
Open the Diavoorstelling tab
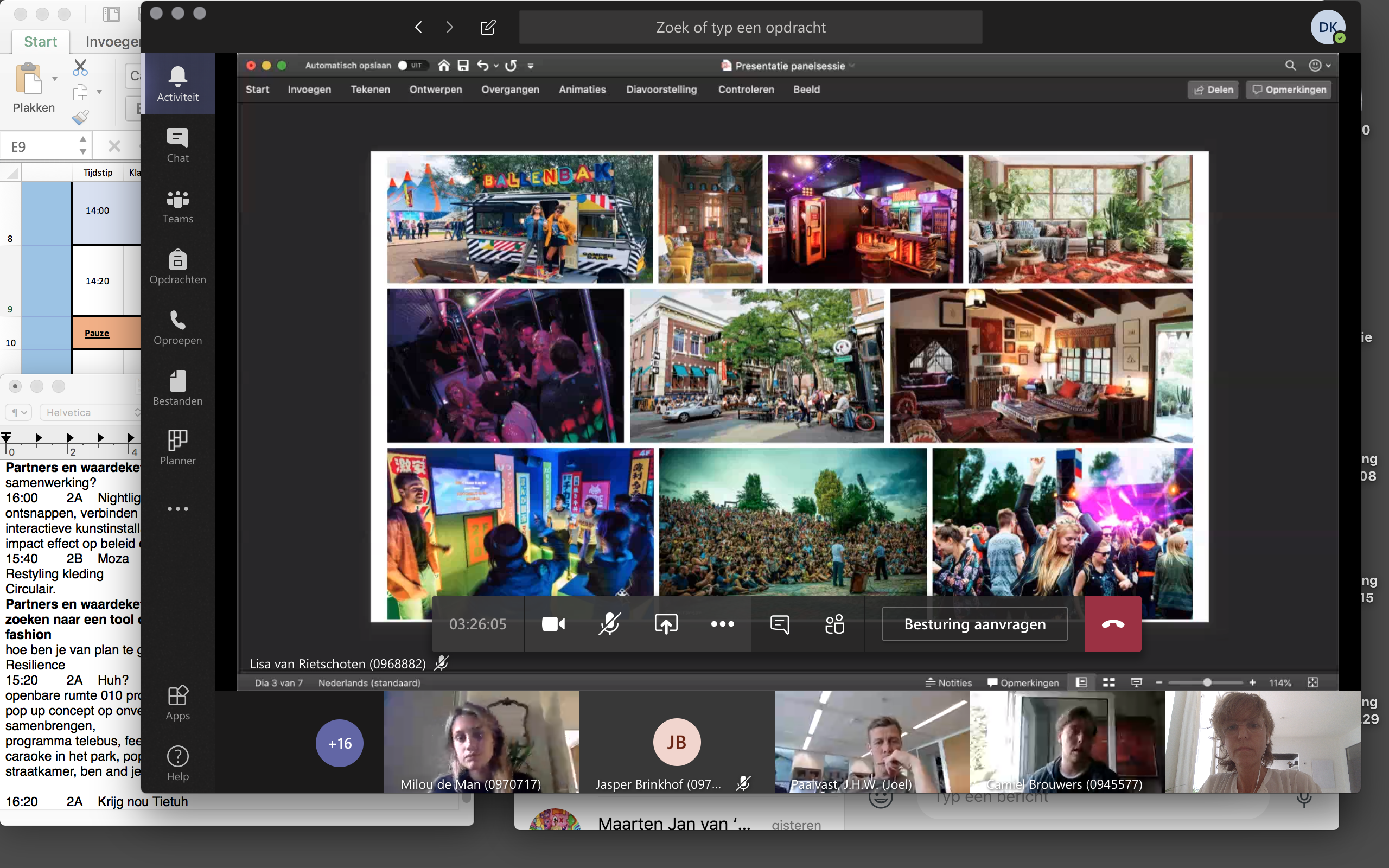661,90
